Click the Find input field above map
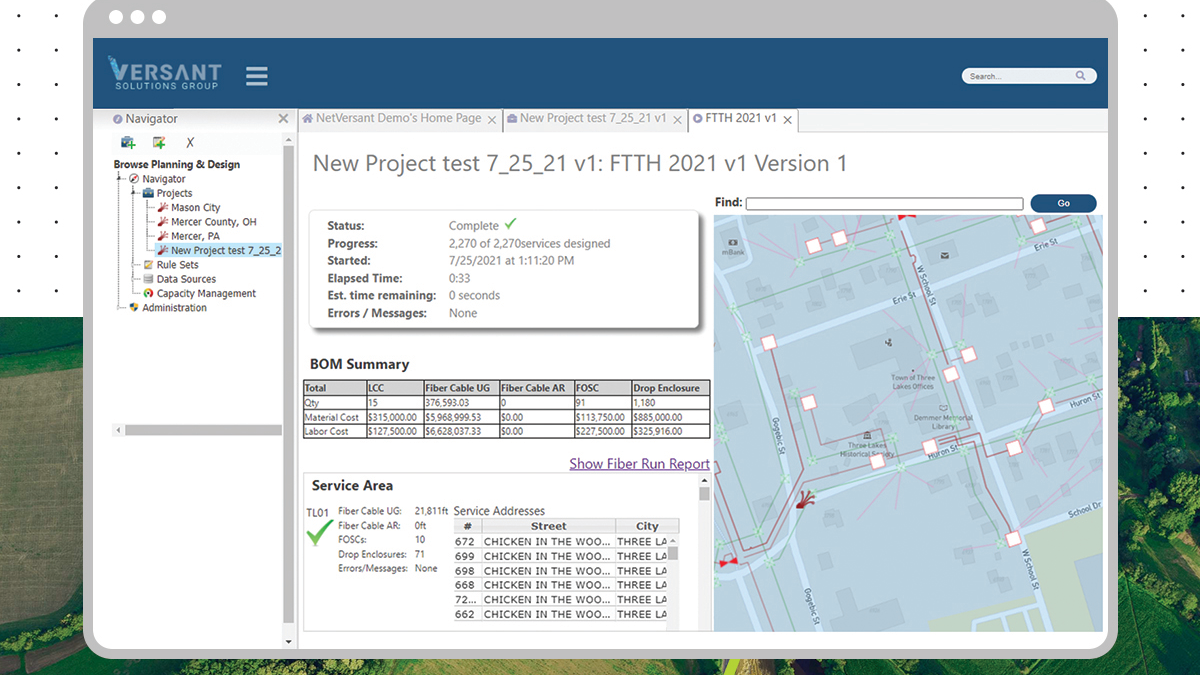1200x675 pixels. click(x=884, y=204)
